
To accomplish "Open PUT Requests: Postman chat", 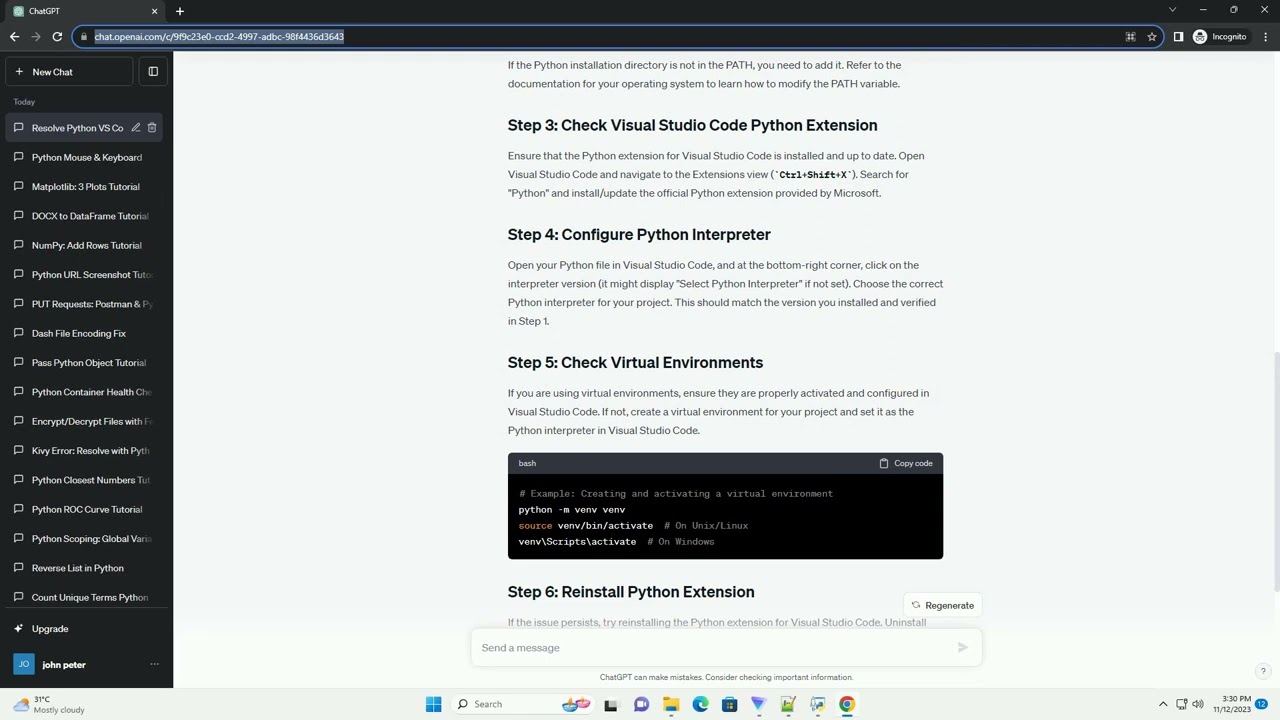I will (x=86, y=304).
